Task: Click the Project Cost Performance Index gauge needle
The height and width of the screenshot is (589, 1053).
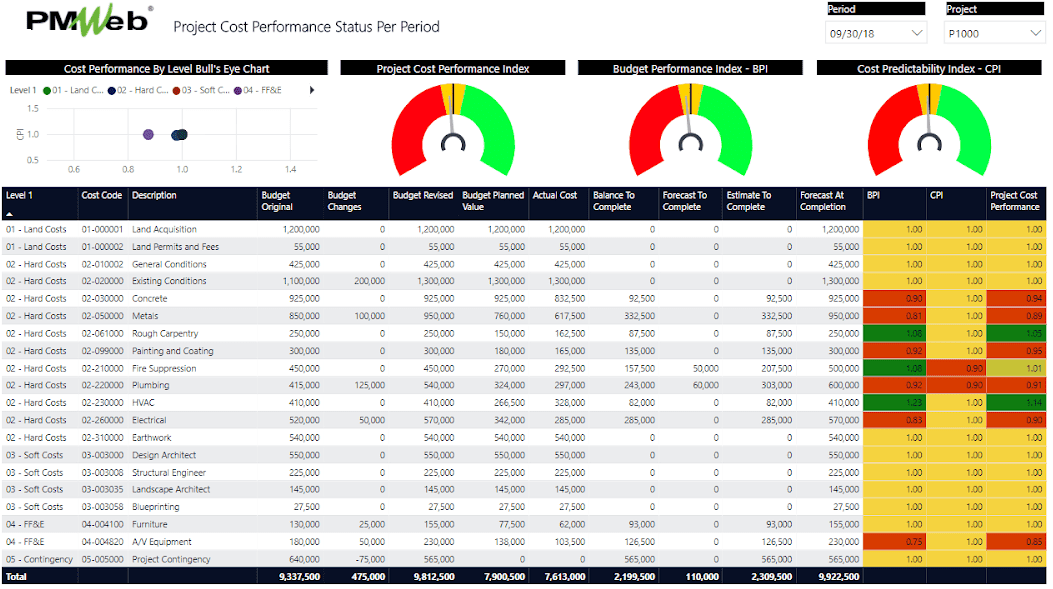Action: (x=453, y=112)
